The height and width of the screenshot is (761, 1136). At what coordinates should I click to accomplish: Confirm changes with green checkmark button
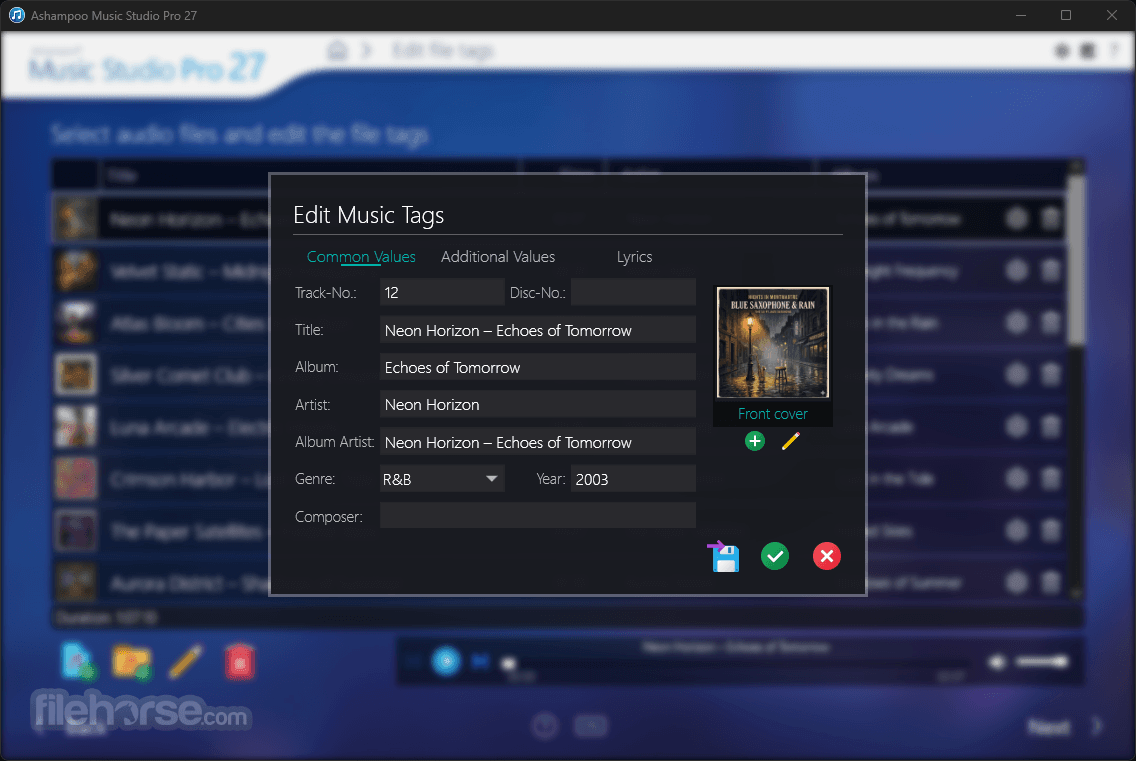pos(774,556)
